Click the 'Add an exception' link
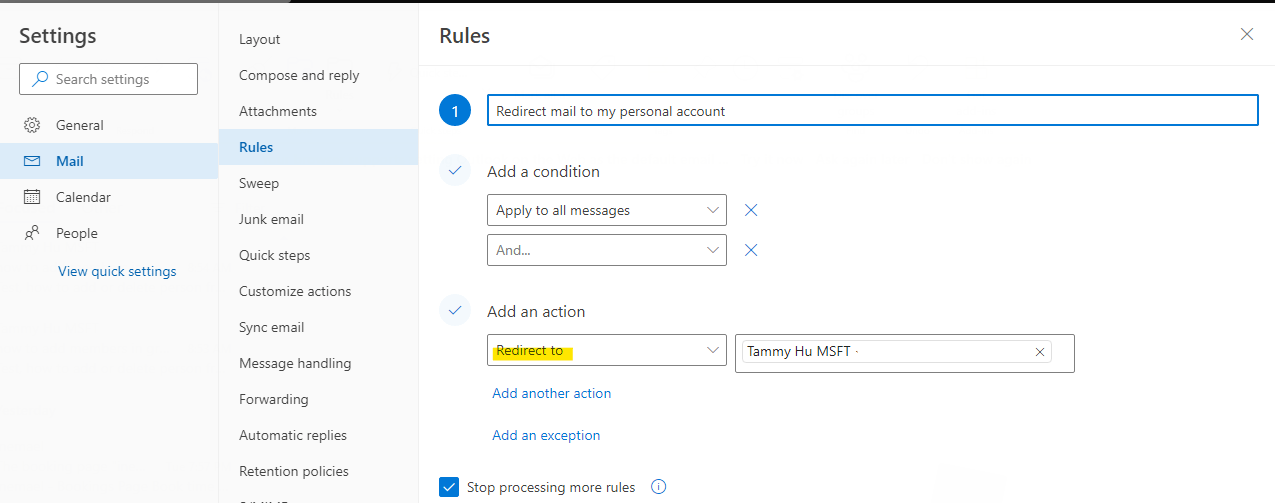This screenshot has height=503, width=1275. coord(546,435)
